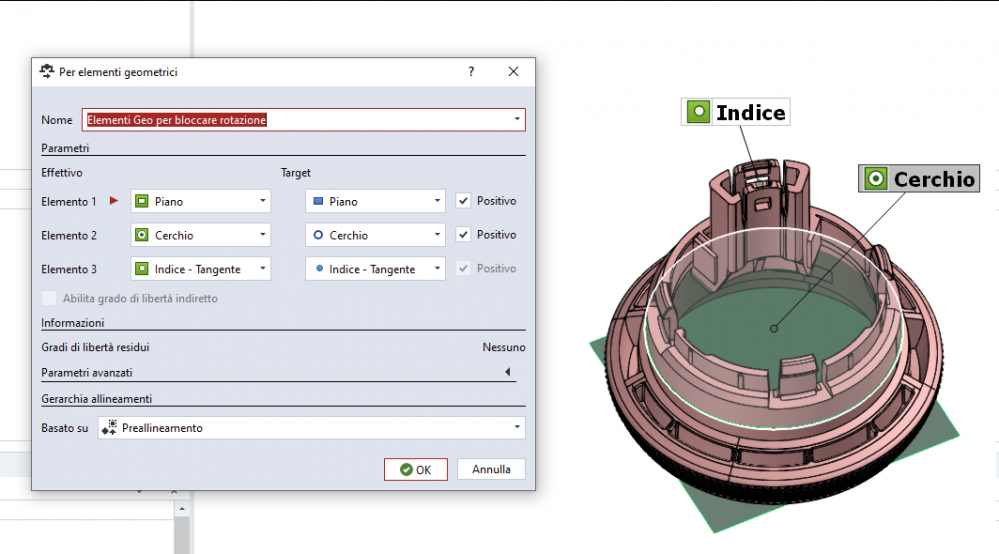
Task: Click the Cerchio label icon in 3D view
Action: [876, 179]
